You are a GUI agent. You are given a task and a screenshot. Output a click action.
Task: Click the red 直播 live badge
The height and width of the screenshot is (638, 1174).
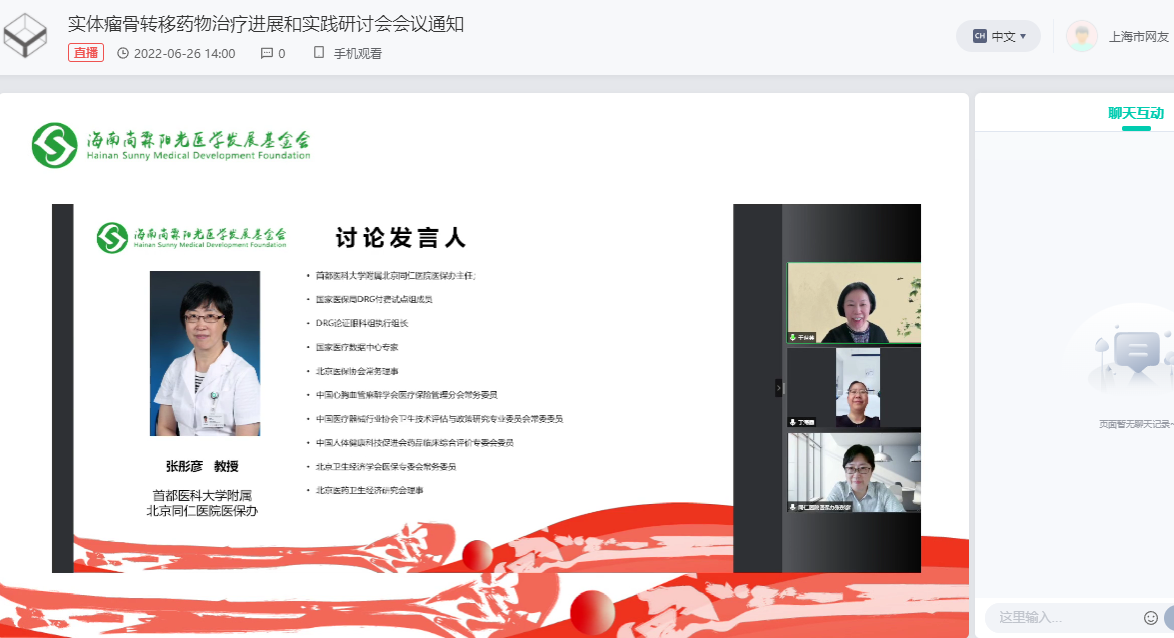(86, 53)
